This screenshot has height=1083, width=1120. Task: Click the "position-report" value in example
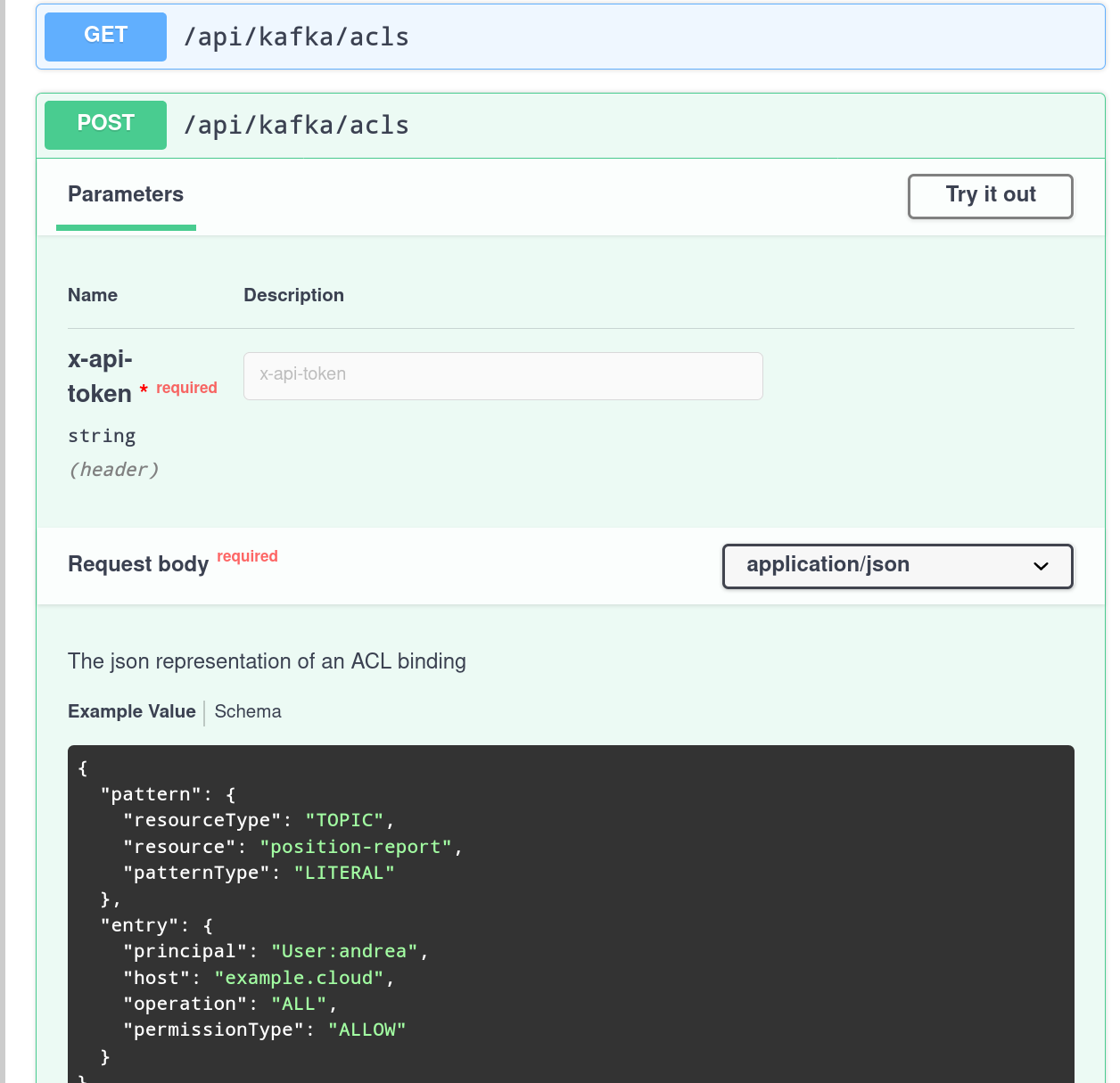tap(357, 847)
